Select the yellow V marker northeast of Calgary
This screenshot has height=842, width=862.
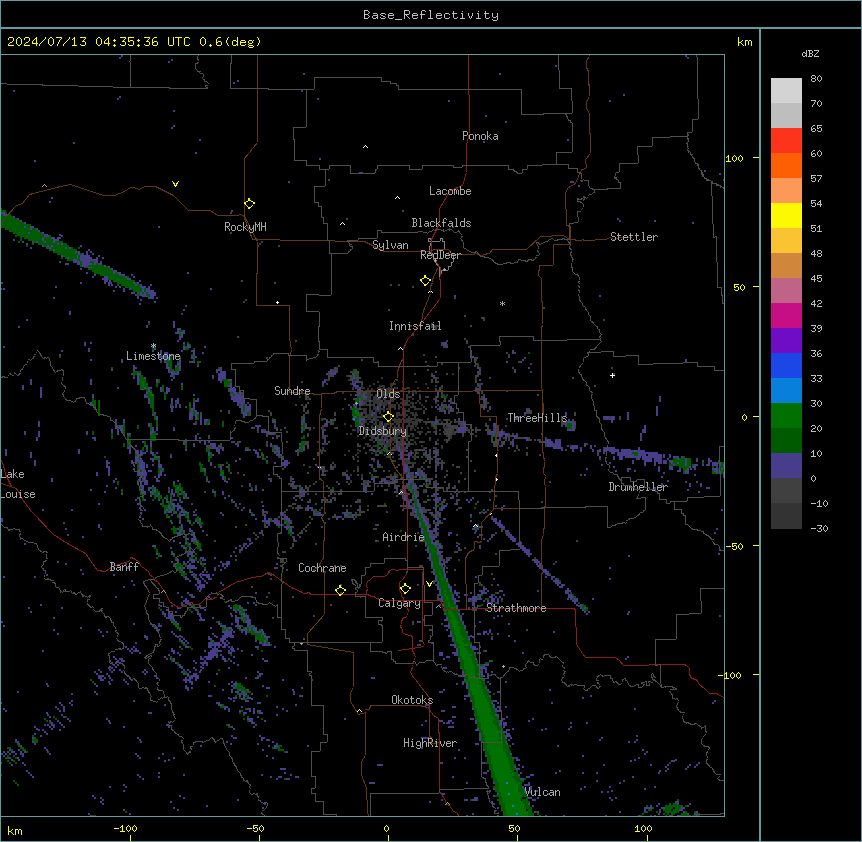pyautogui.click(x=429, y=584)
